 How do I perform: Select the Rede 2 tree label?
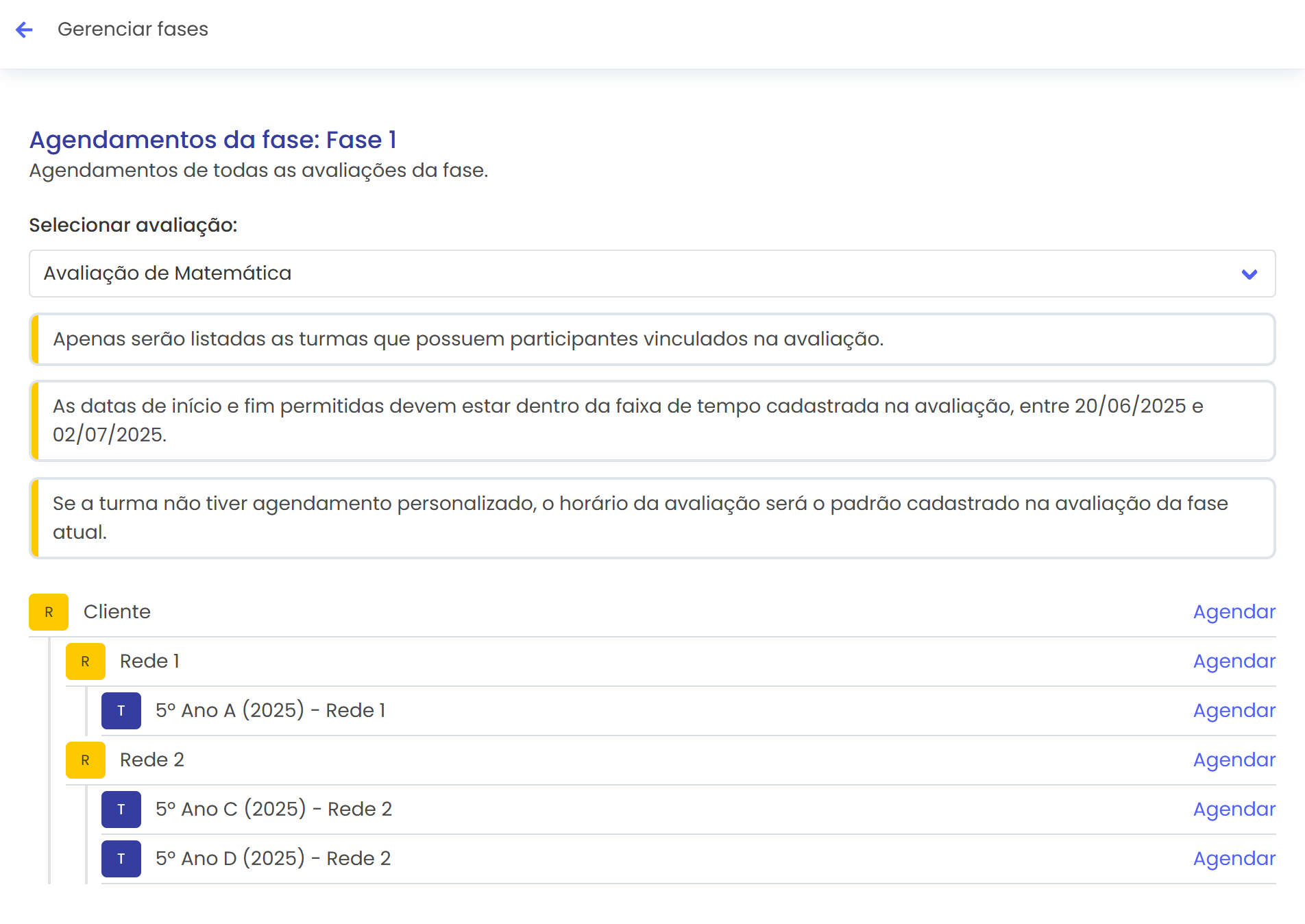click(x=152, y=759)
